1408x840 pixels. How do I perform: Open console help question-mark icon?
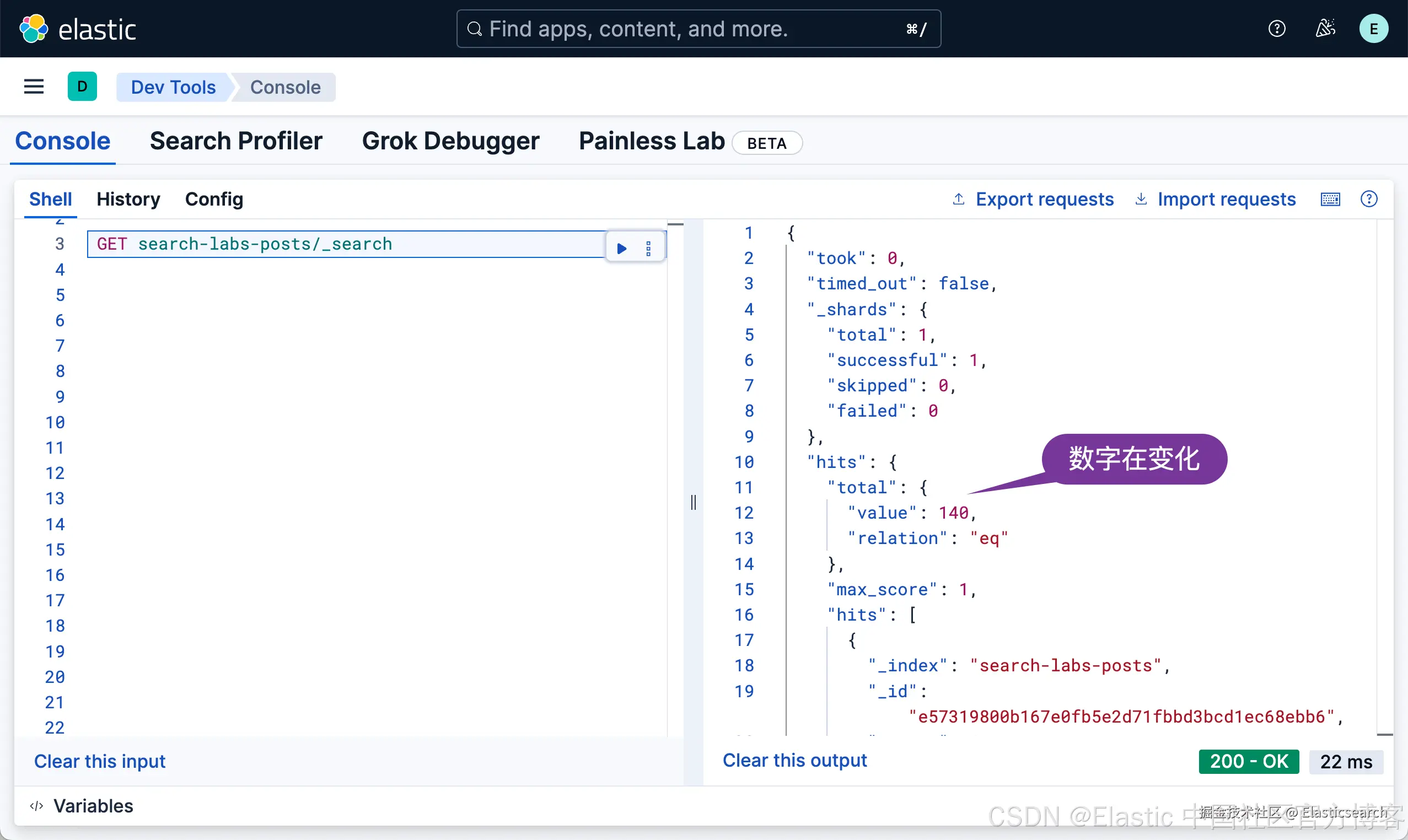tap(1368, 199)
